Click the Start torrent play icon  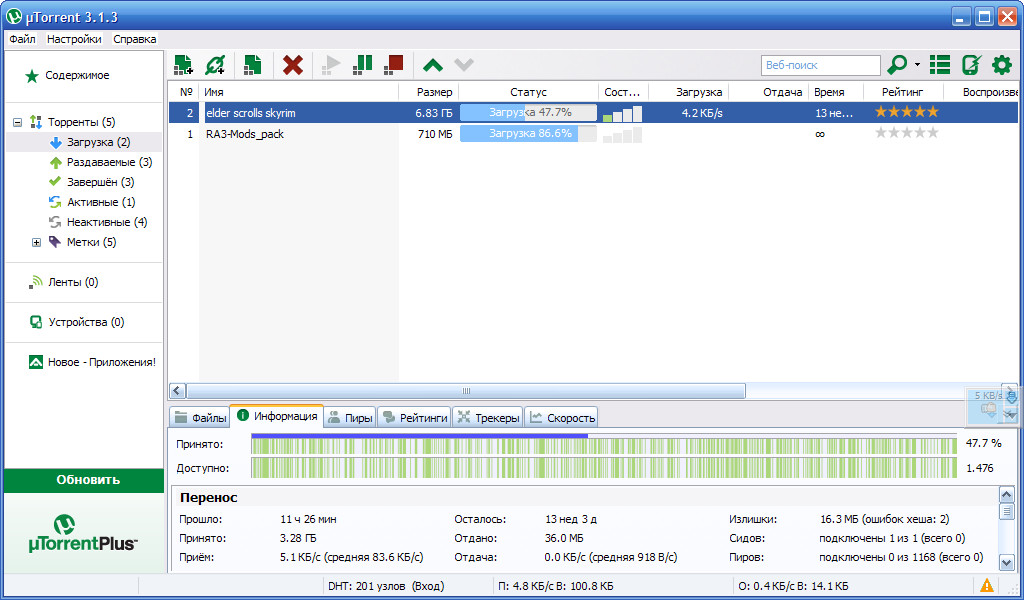(x=331, y=65)
